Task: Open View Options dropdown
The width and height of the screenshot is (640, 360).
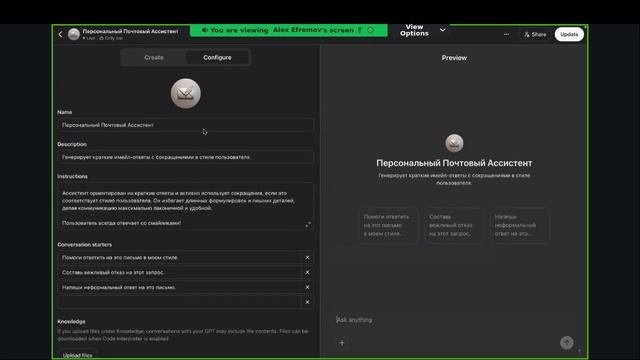Action: (x=422, y=30)
